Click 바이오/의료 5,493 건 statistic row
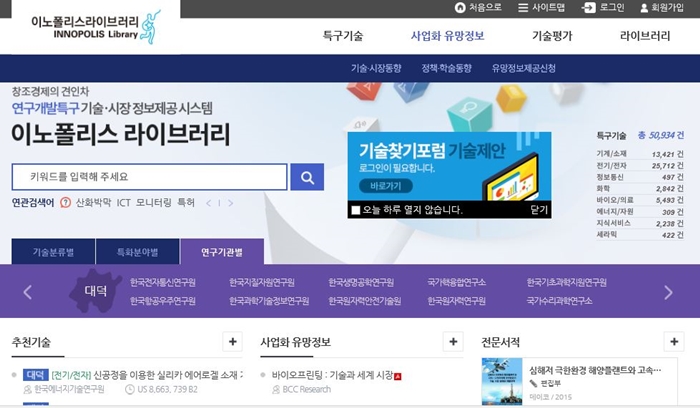Viewport: 700px width, 408px height. tap(640, 200)
